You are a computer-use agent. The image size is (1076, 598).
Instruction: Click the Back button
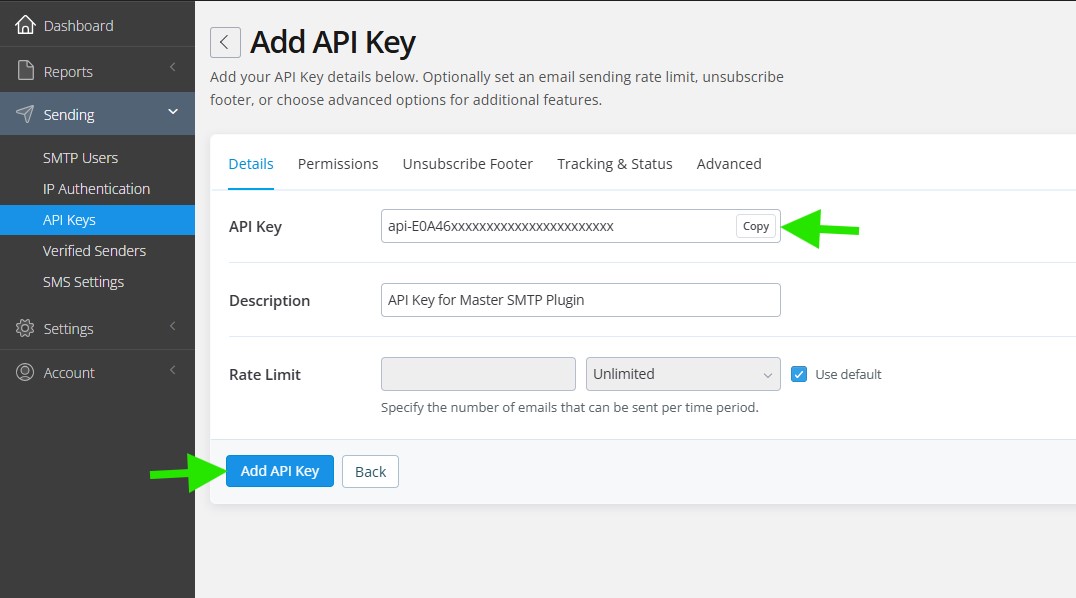(370, 472)
